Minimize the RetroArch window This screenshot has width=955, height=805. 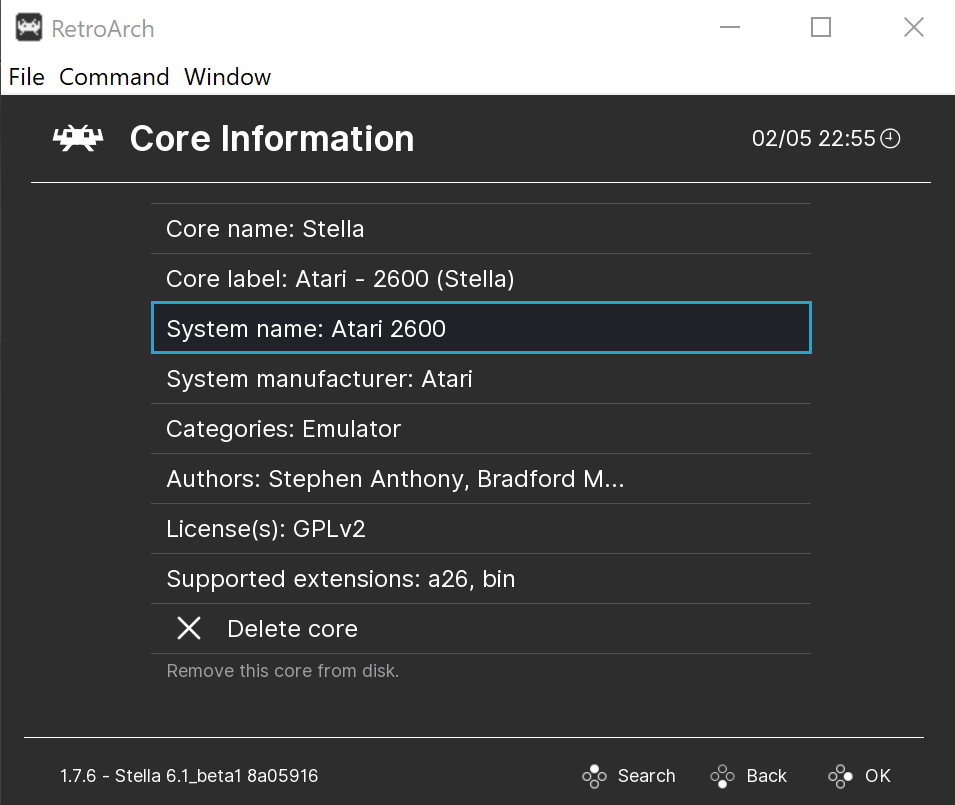click(x=730, y=27)
